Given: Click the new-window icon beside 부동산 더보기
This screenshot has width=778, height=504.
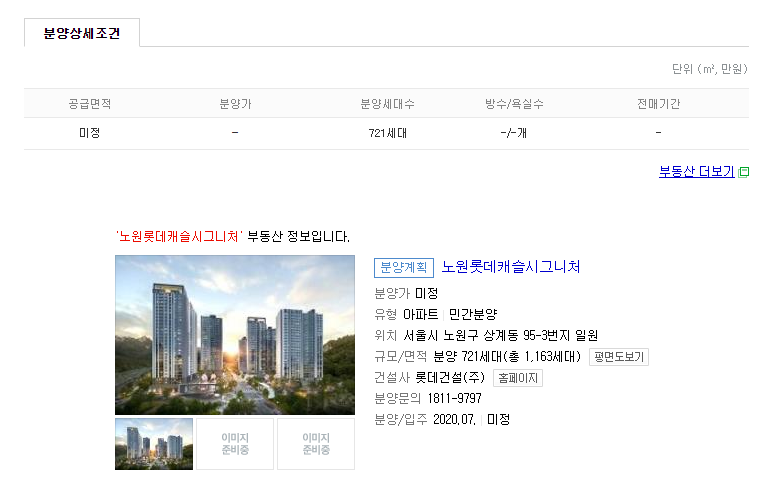Looking at the screenshot, I should [x=743, y=172].
